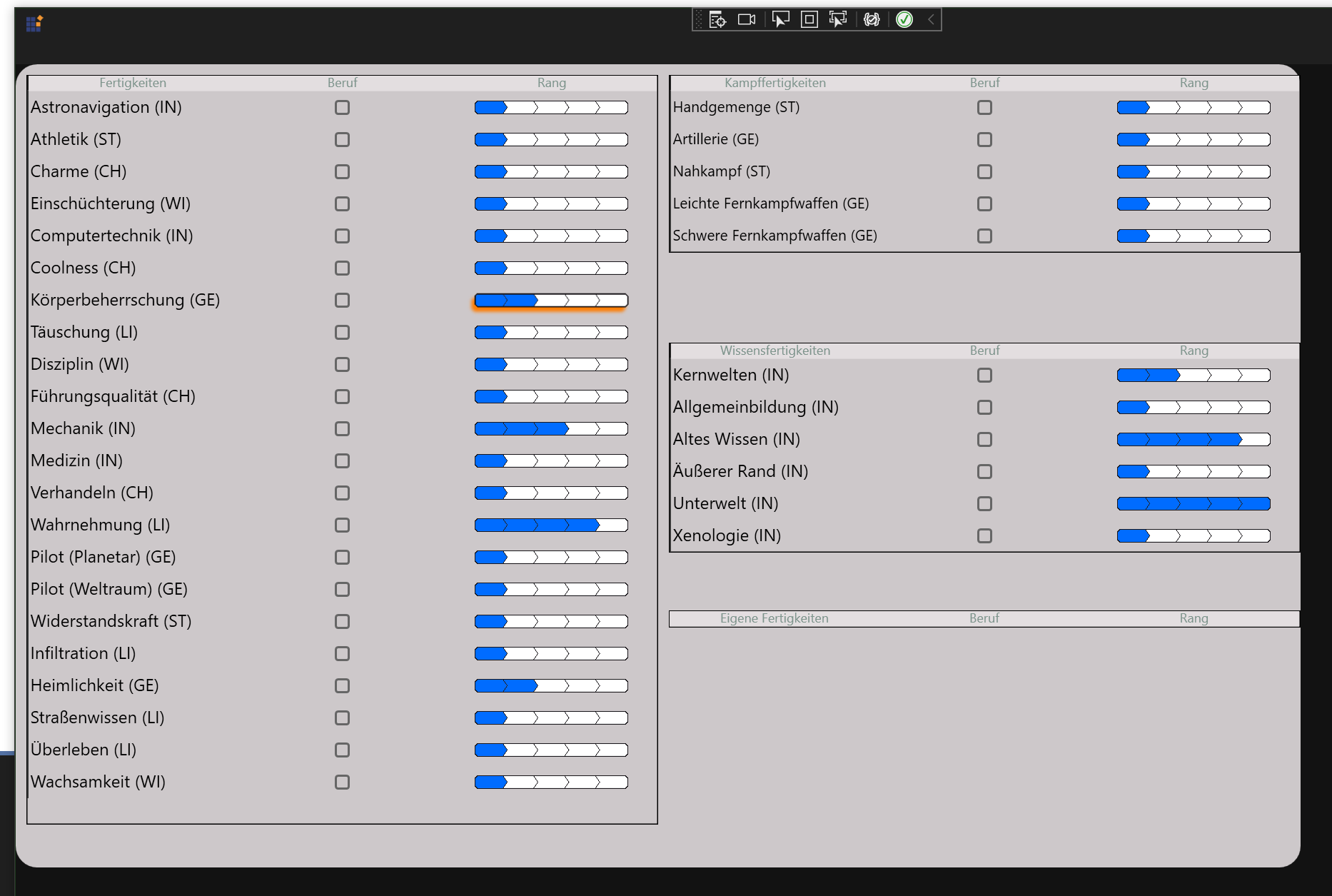Check the Beruf box for Altes Wissen (IN)
Image resolution: width=1332 pixels, height=896 pixels.
click(x=985, y=439)
